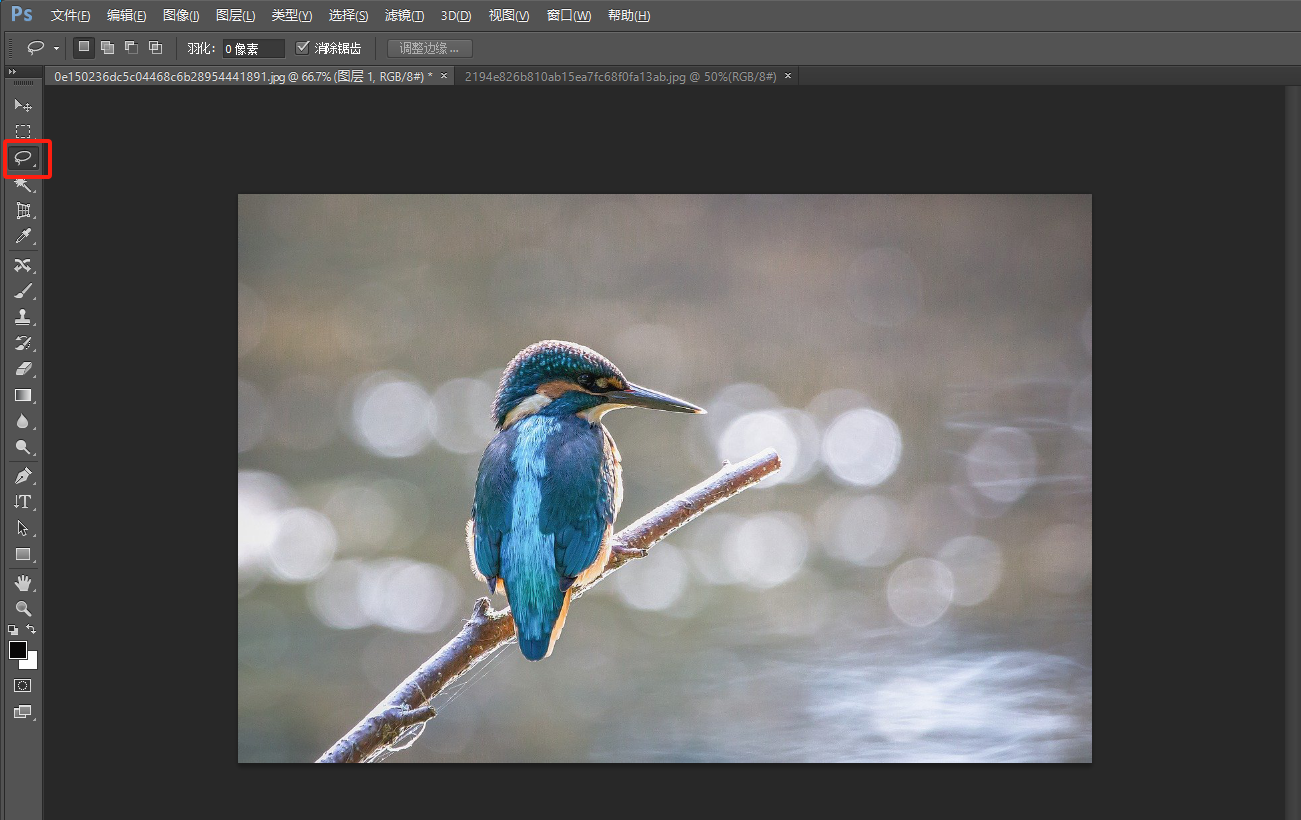Select the Eyedropper tool
This screenshot has height=820, width=1301.
pyautogui.click(x=23, y=237)
